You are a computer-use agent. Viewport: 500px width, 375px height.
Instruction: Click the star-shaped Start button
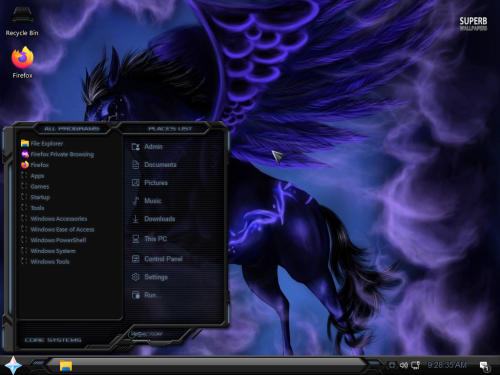point(13,365)
